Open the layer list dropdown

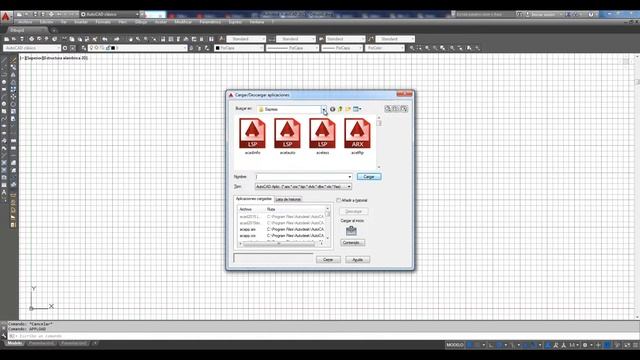tap(138, 48)
